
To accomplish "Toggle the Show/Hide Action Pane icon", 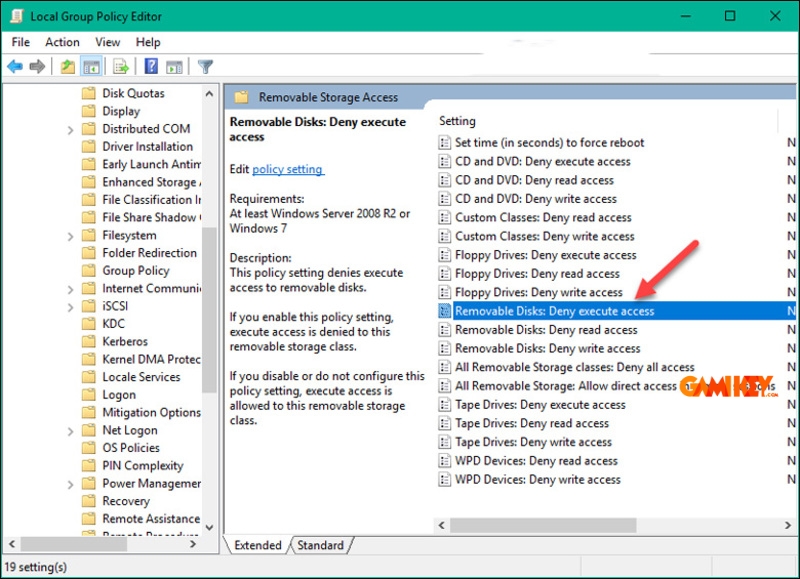I will coord(174,66).
